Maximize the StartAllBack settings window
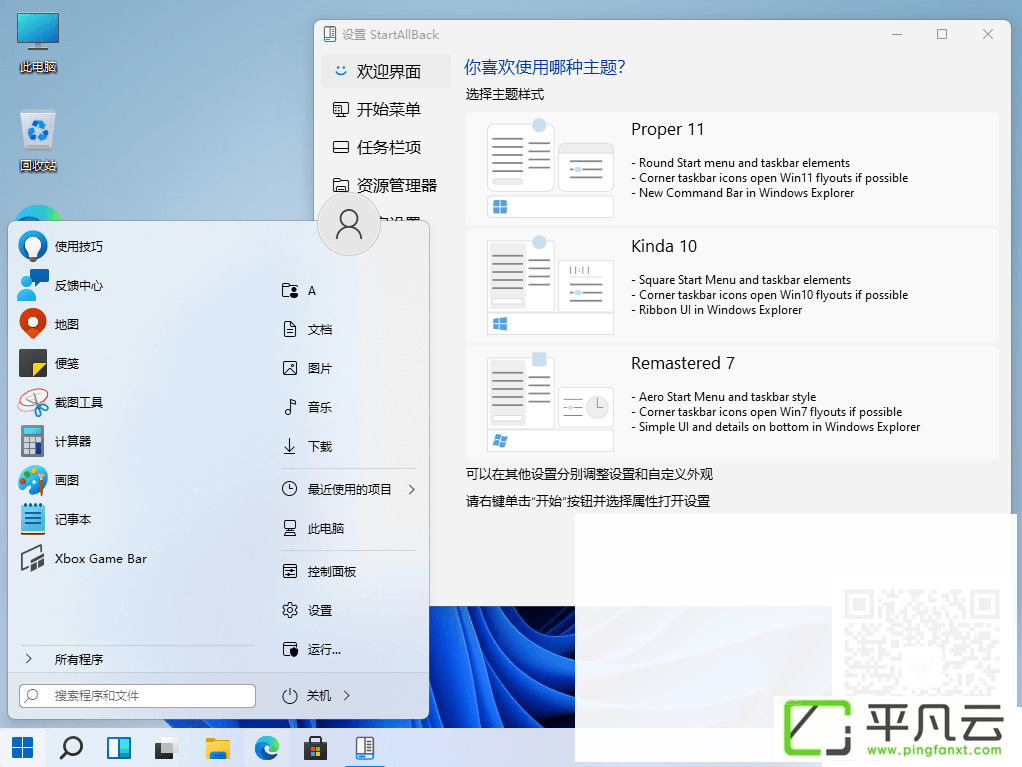The image size is (1022, 767). tap(942, 34)
